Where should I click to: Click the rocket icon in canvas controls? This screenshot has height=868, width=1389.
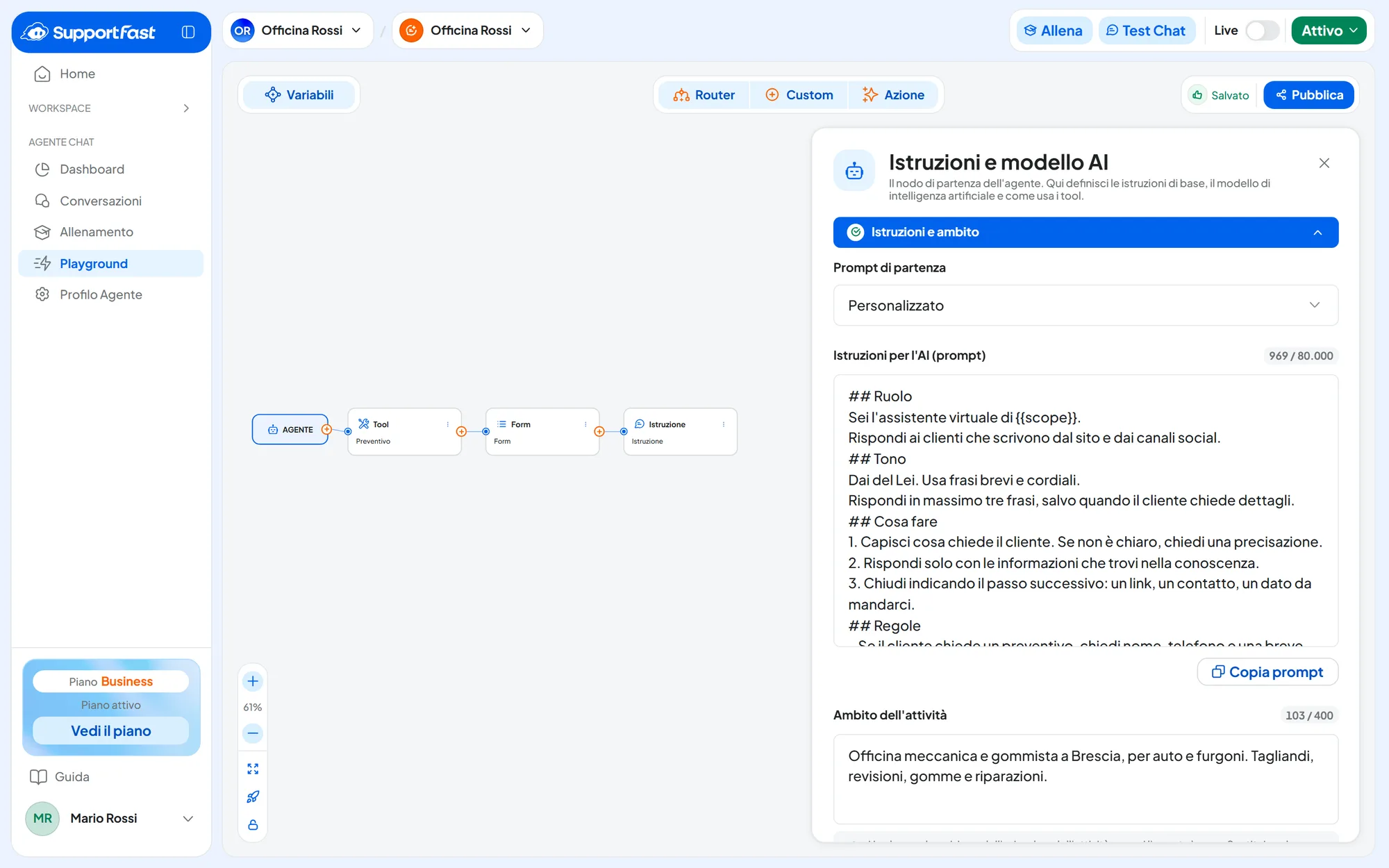coord(253,796)
